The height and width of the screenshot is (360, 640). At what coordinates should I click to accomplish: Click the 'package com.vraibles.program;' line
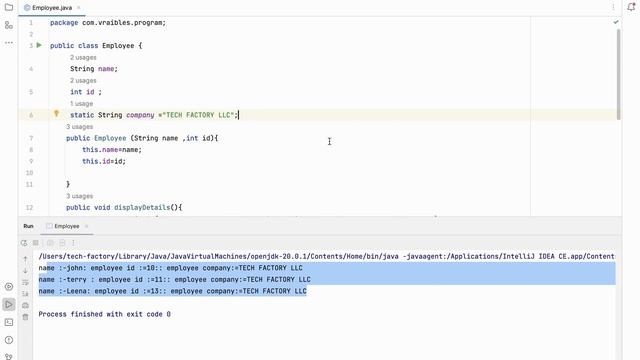click(108, 23)
